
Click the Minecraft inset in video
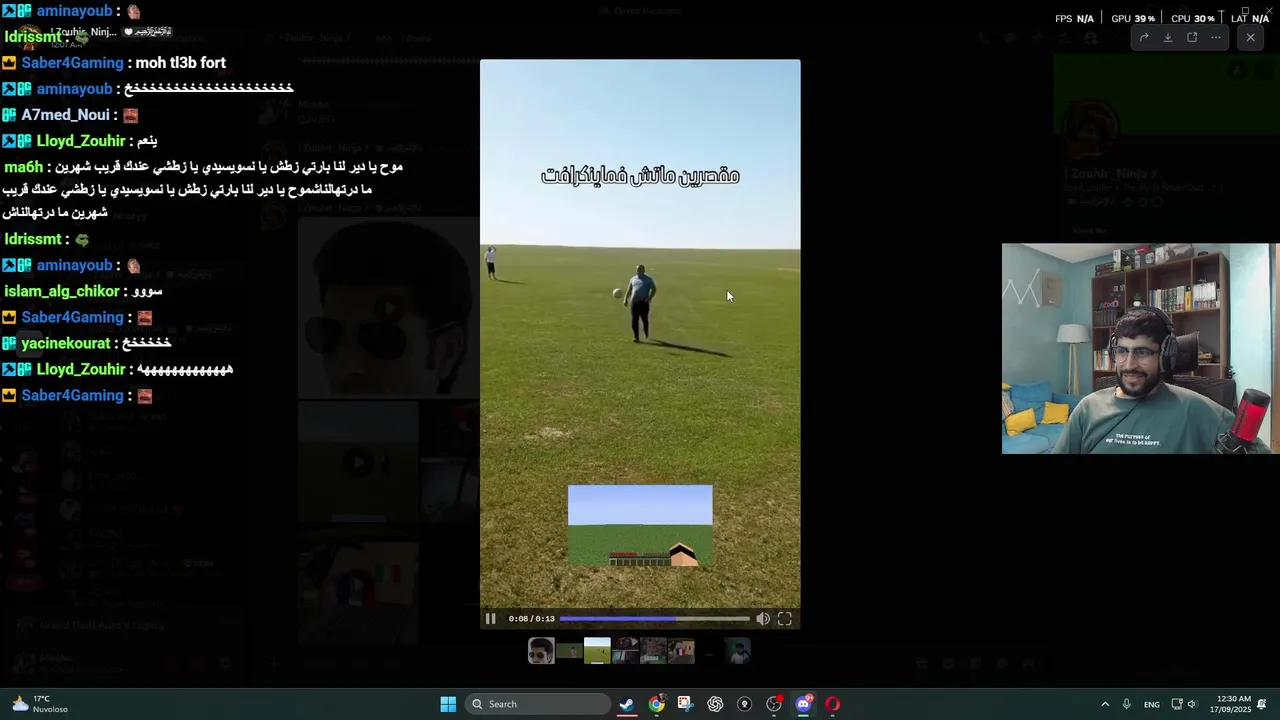[x=640, y=526]
